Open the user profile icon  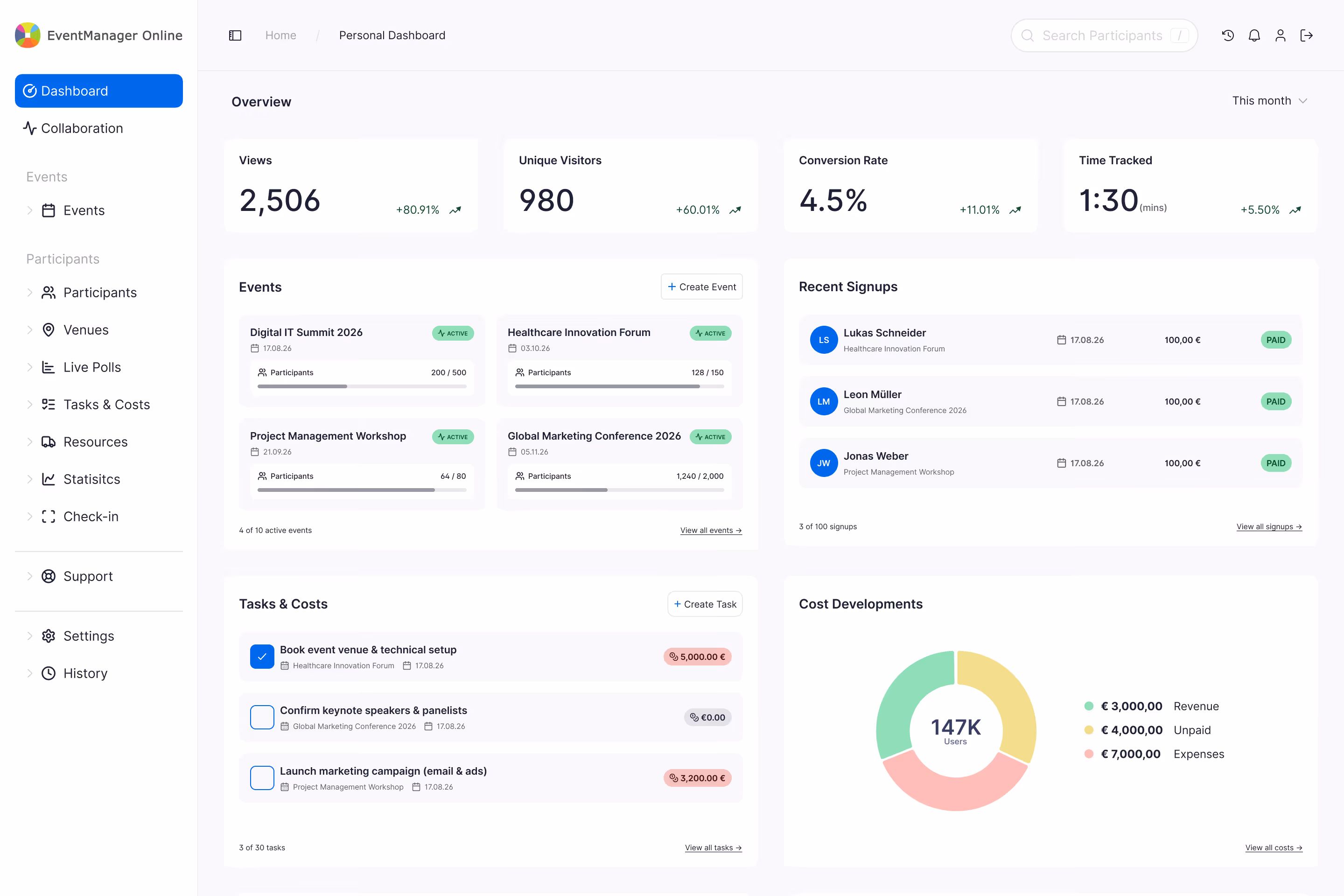click(1281, 35)
